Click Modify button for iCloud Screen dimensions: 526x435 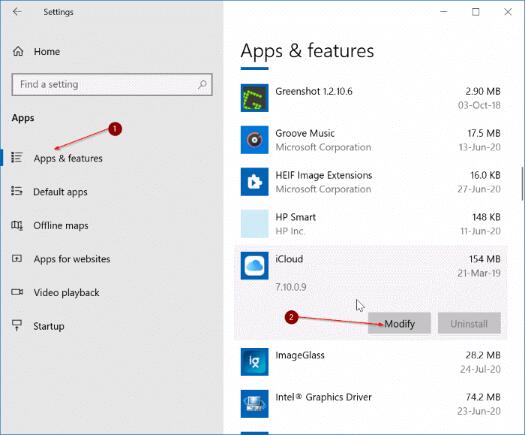(399, 323)
